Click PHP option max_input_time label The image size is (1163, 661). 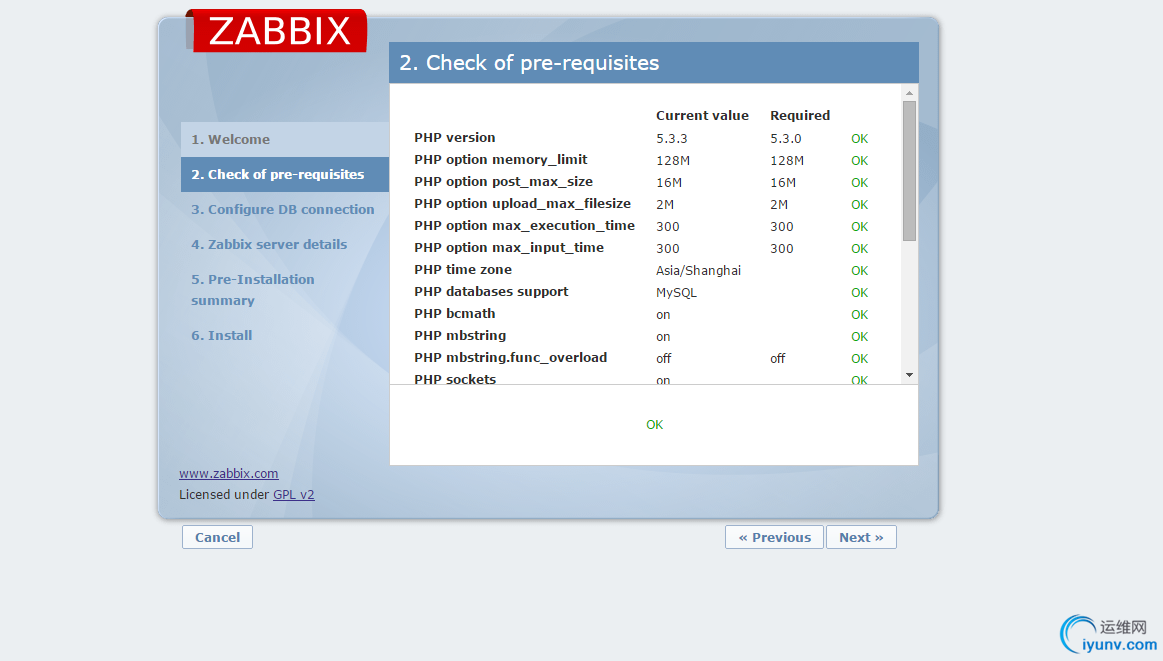(509, 248)
